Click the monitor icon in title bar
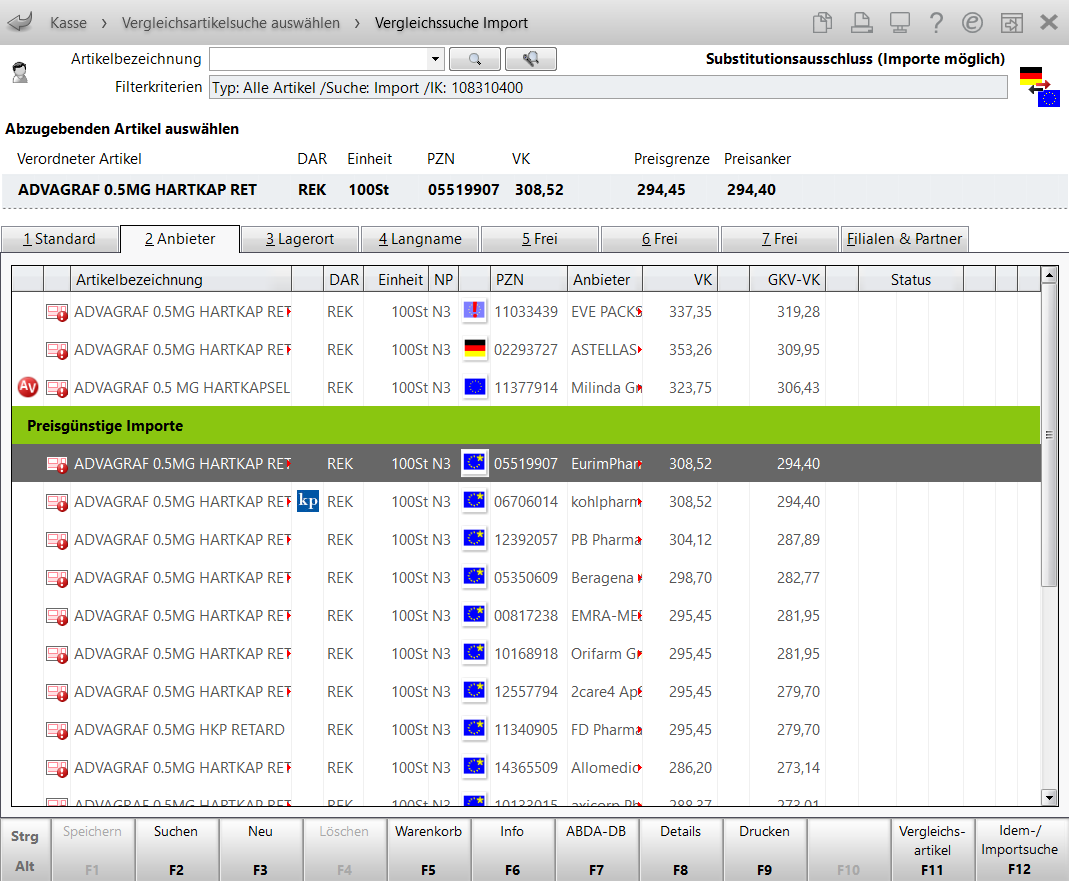The width and height of the screenshot is (1069, 881). 899,23
